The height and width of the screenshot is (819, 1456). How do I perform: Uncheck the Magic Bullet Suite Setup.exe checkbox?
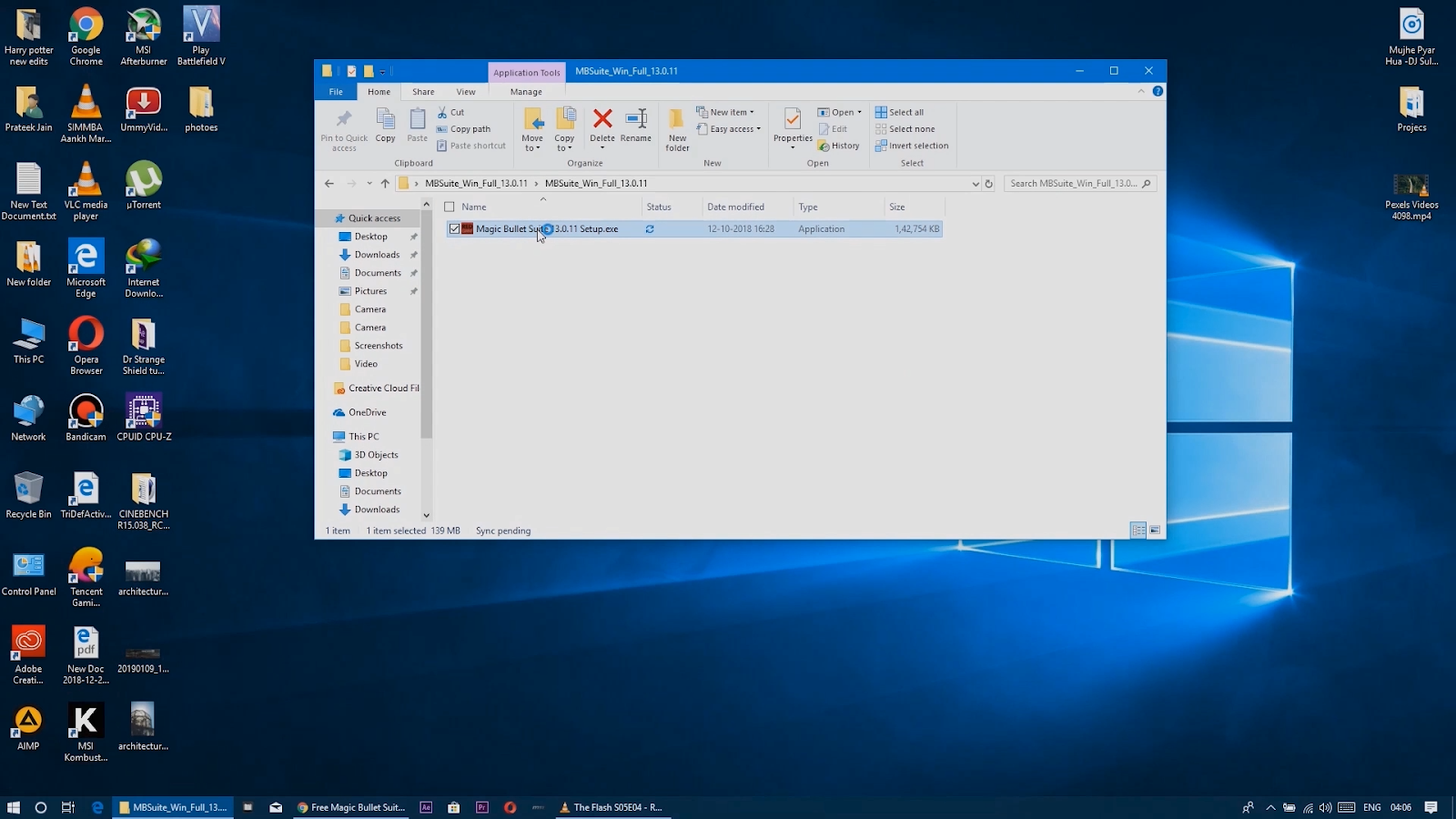click(x=454, y=229)
